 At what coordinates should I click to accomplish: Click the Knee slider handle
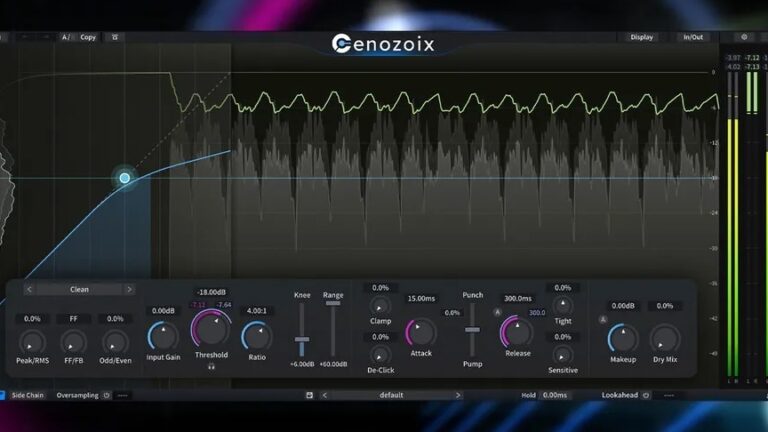pyautogui.click(x=302, y=339)
